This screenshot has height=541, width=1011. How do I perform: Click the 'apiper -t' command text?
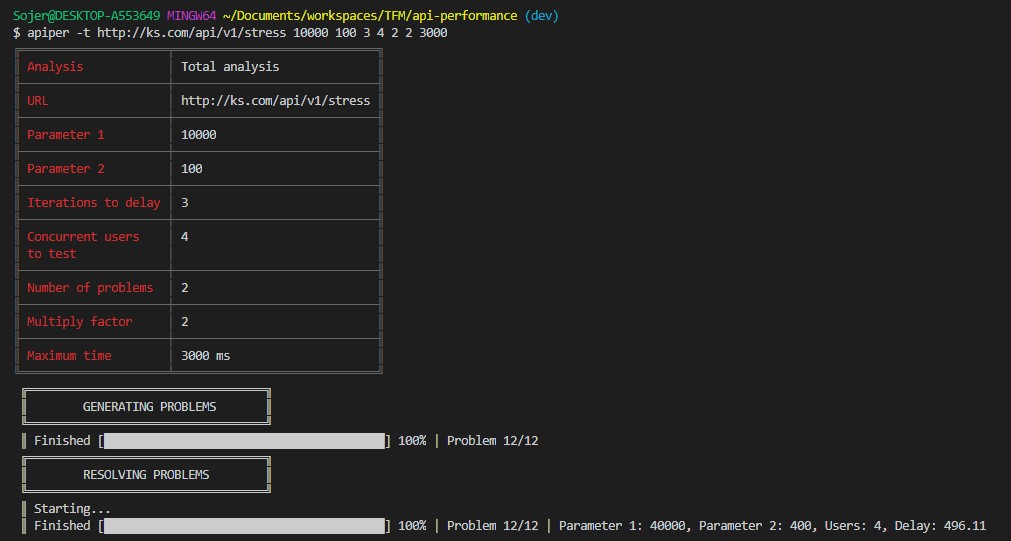(x=59, y=32)
